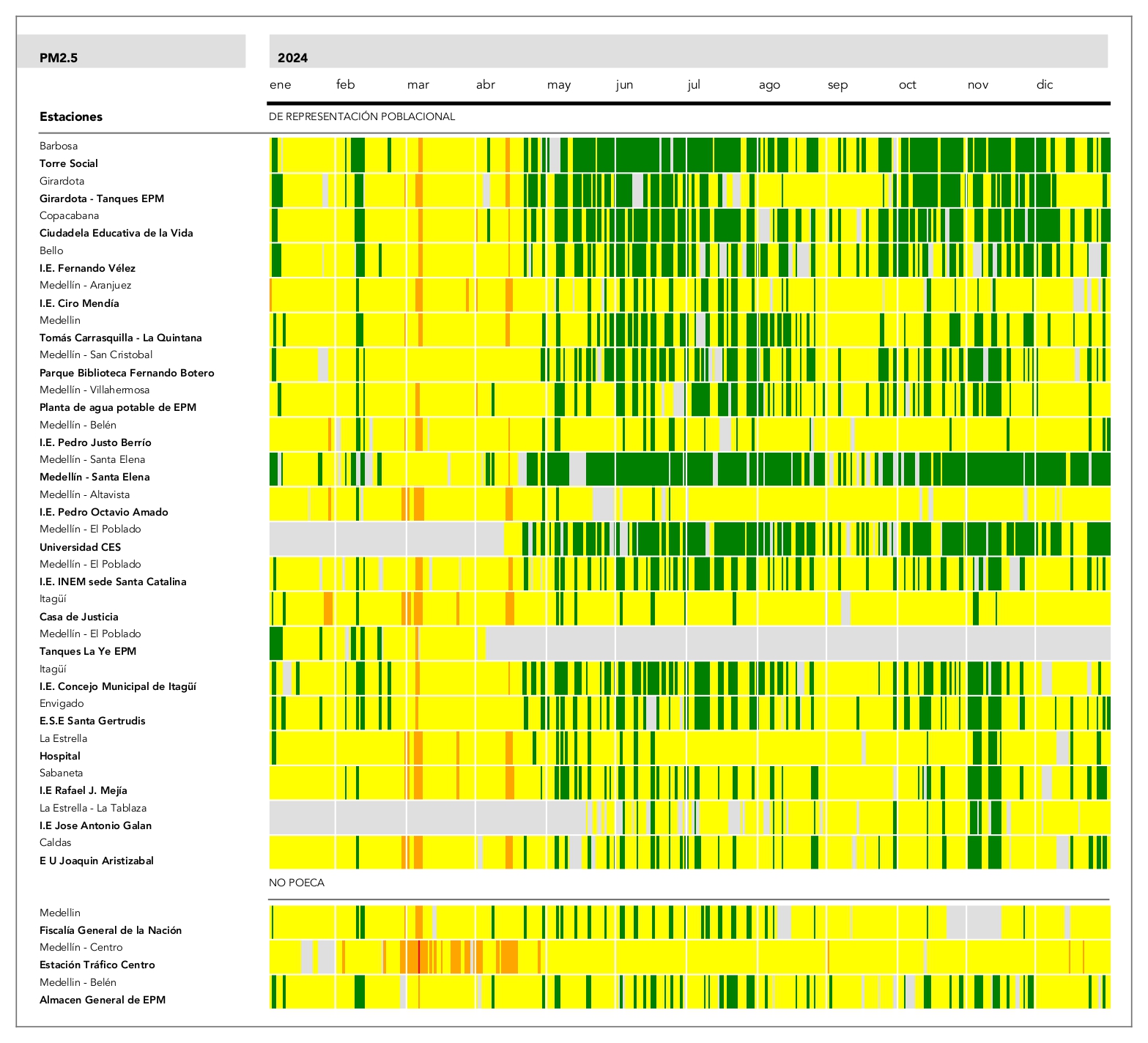Image resolution: width=1148 pixels, height=1043 pixels.
Task: Select the 2024 year header
Action: click(x=292, y=58)
